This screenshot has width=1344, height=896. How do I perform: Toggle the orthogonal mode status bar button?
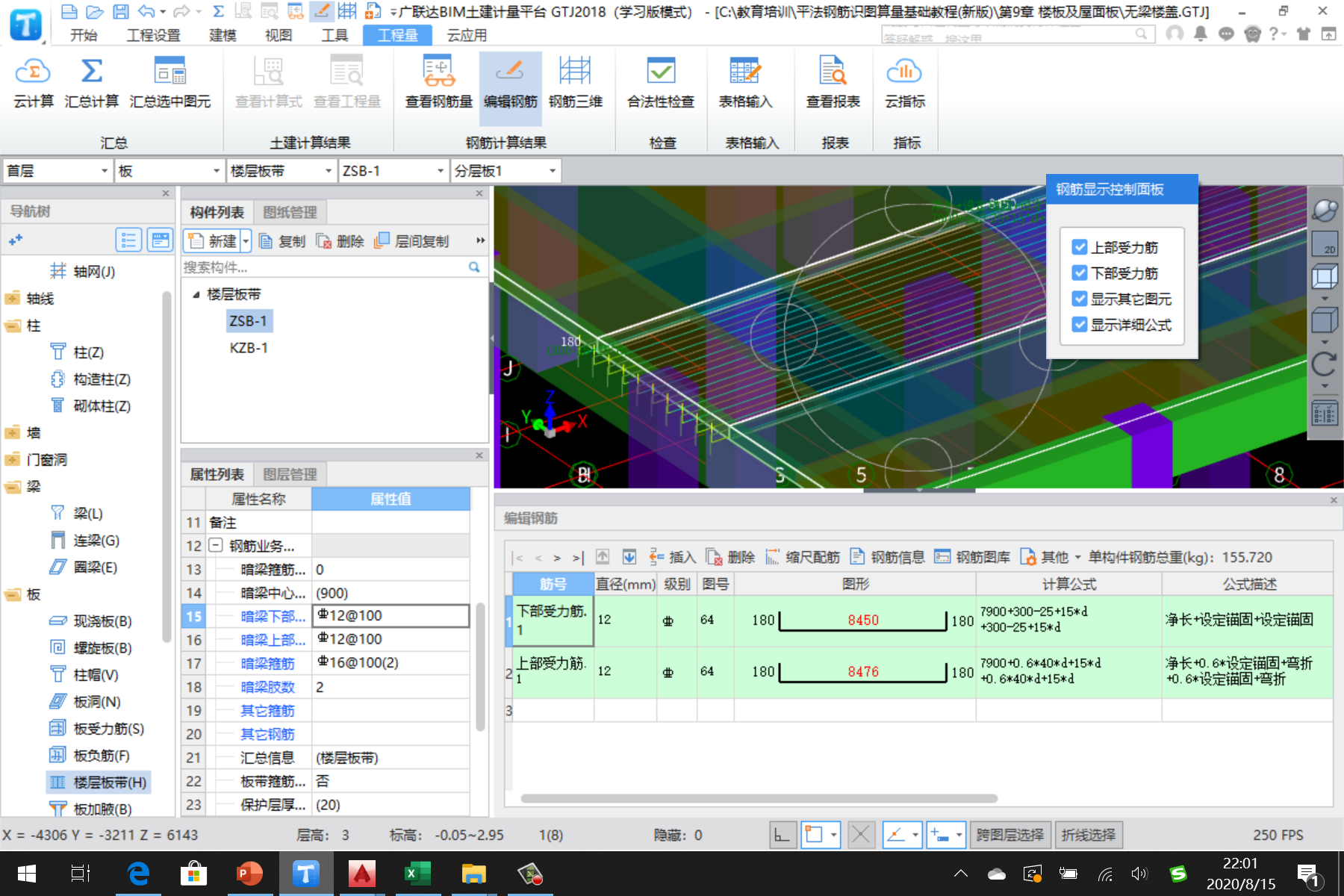(x=782, y=835)
